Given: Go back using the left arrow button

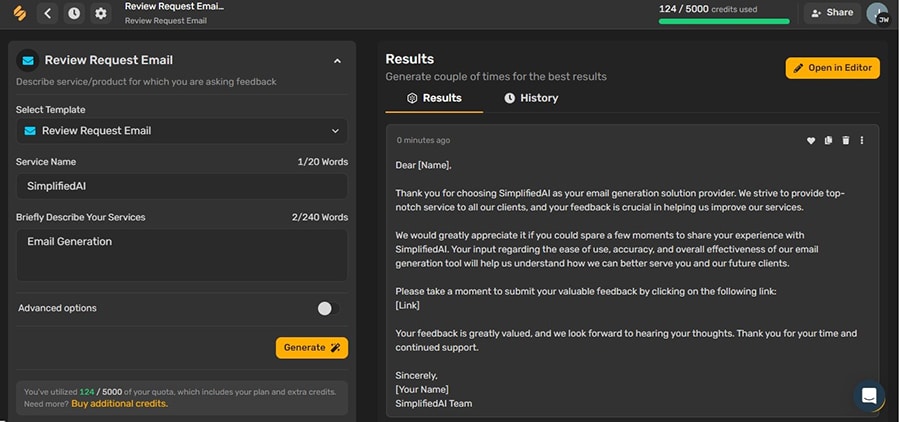Looking at the screenshot, I should tap(48, 13).
